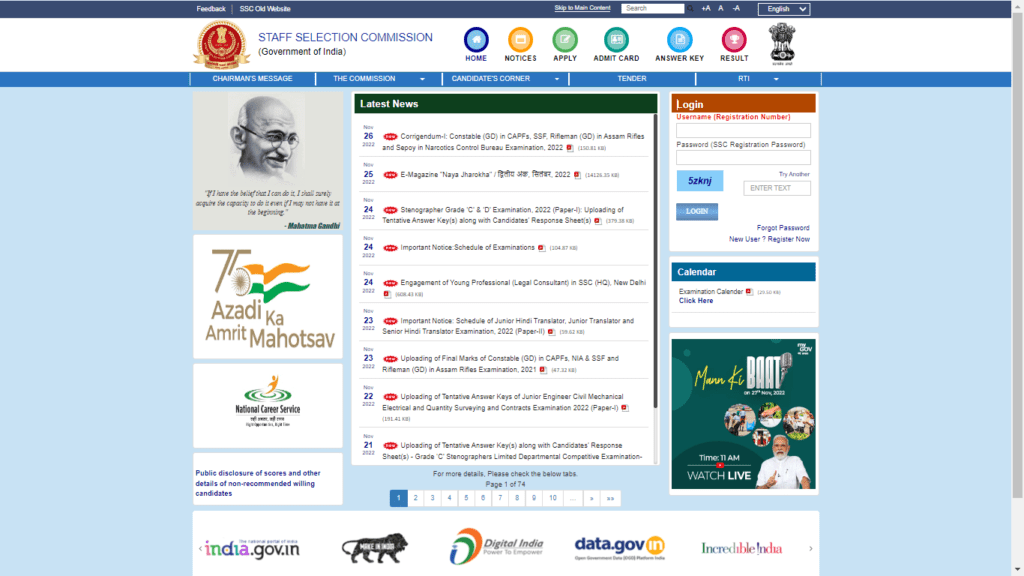The height and width of the screenshot is (576, 1024).
Task: Reset font size with A
Action: coord(721,8)
